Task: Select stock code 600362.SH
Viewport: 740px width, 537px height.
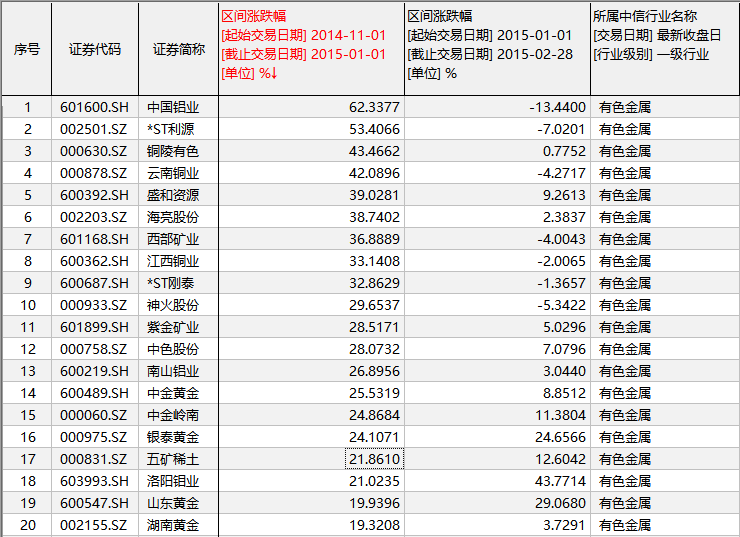Action: click(94, 261)
